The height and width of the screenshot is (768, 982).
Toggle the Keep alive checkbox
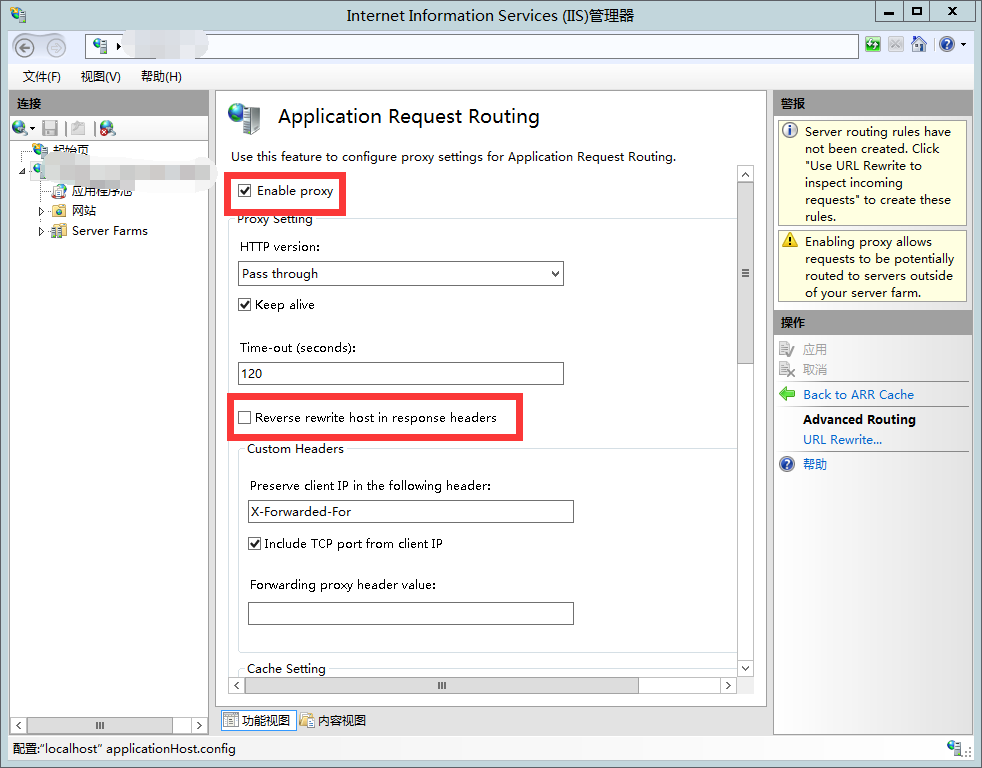coord(245,305)
